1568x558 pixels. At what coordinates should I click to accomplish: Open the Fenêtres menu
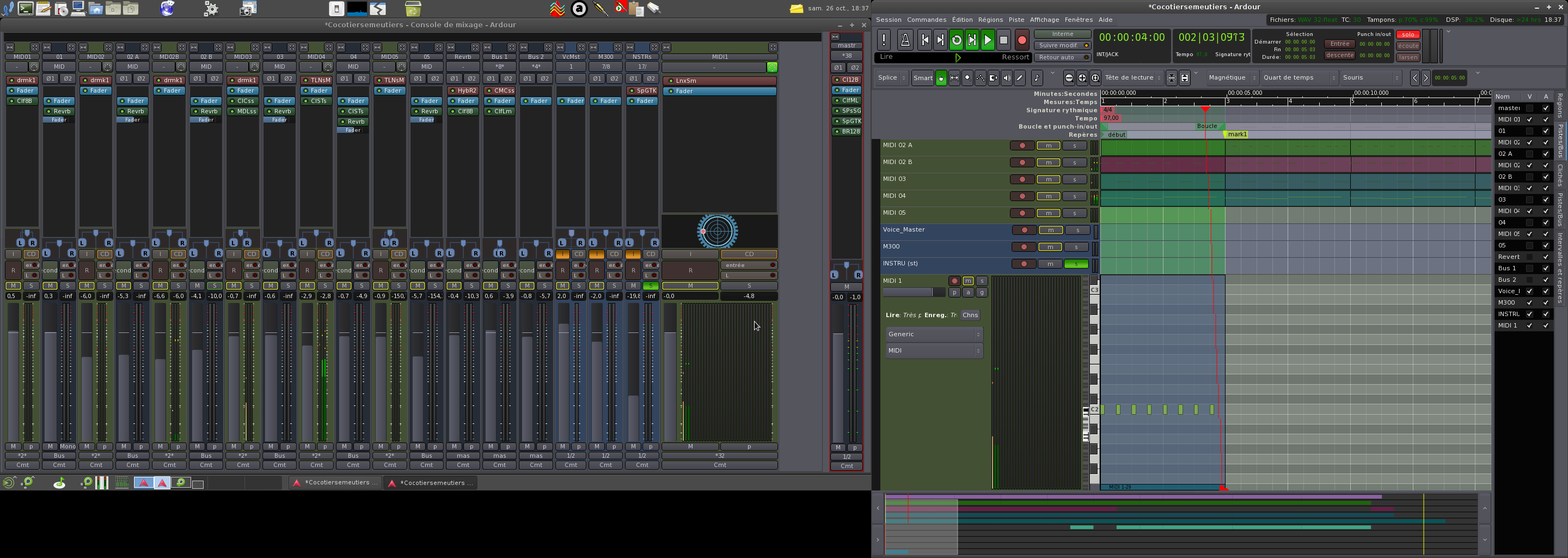(x=1079, y=20)
